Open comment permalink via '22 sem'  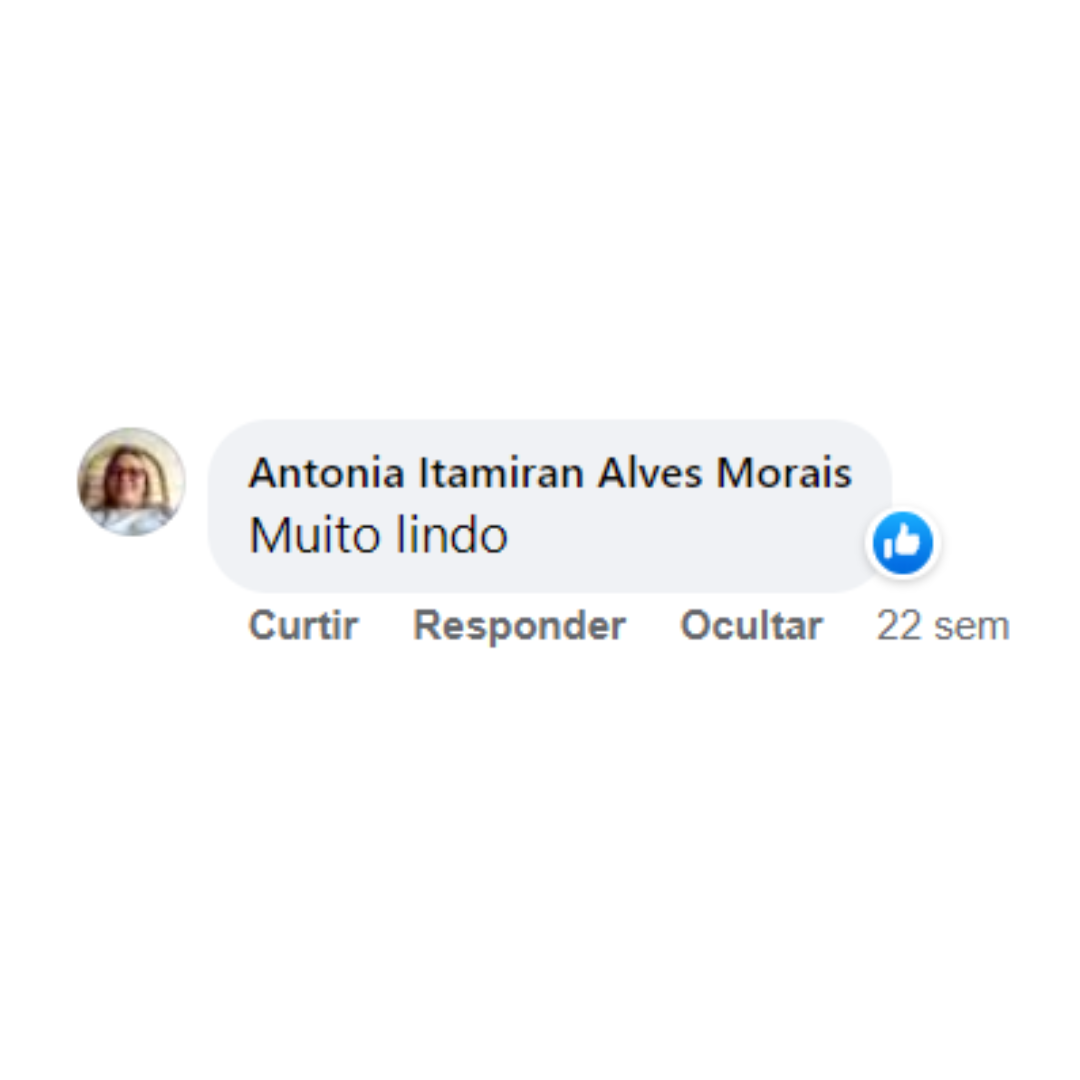pyautogui.click(x=942, y=625)
